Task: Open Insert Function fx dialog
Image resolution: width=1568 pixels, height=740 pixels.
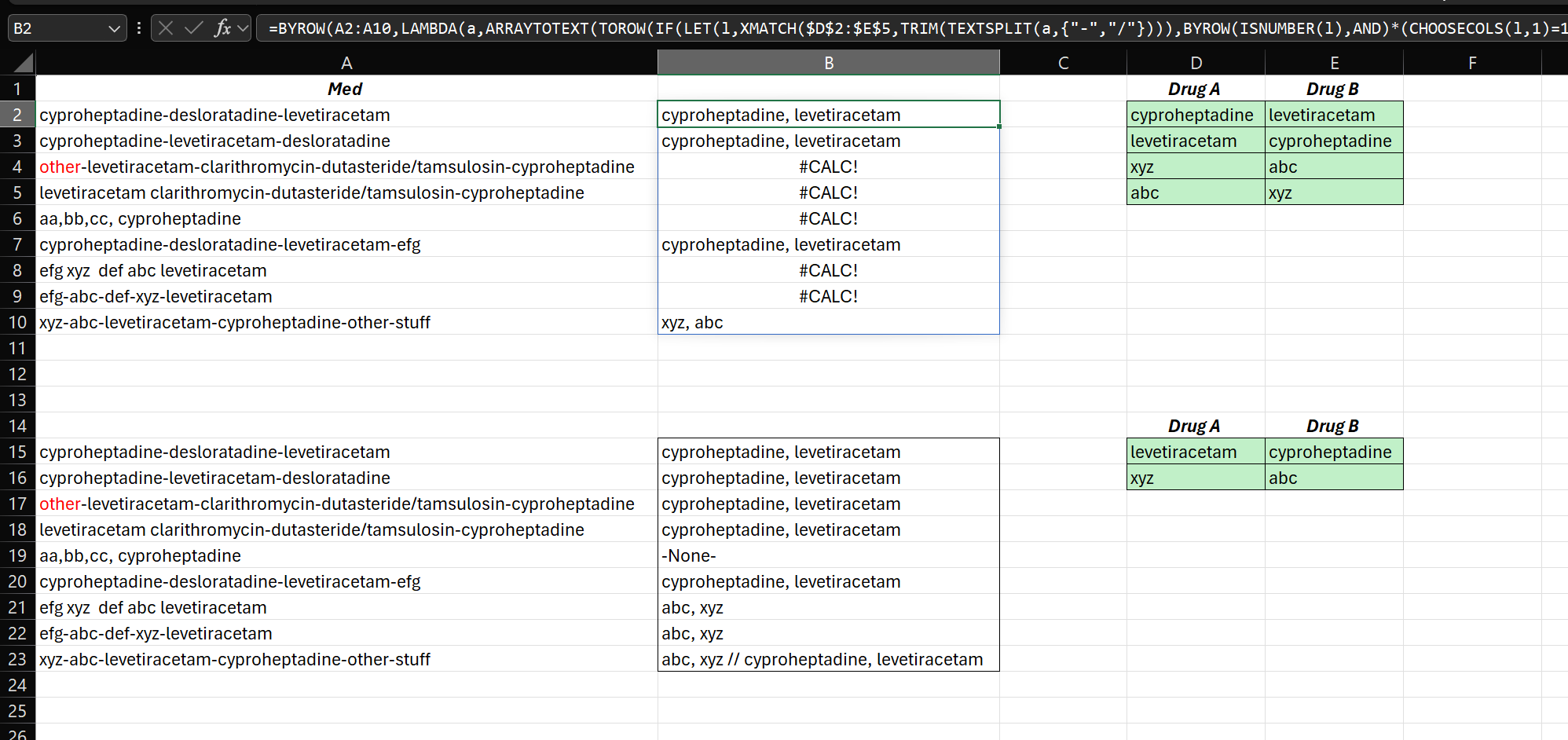Action: (223, 28)
